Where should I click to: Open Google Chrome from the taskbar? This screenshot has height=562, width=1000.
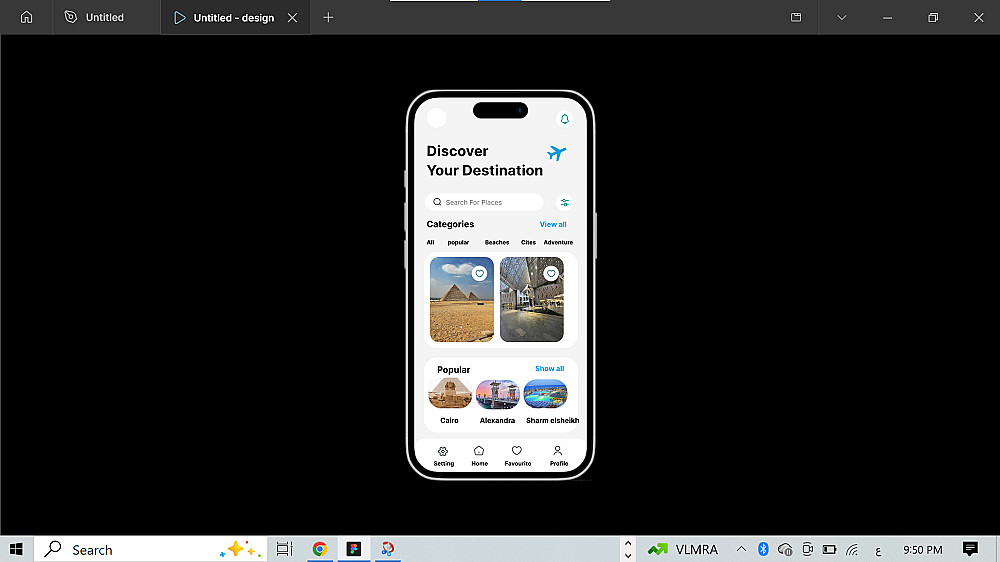point(320,549)
